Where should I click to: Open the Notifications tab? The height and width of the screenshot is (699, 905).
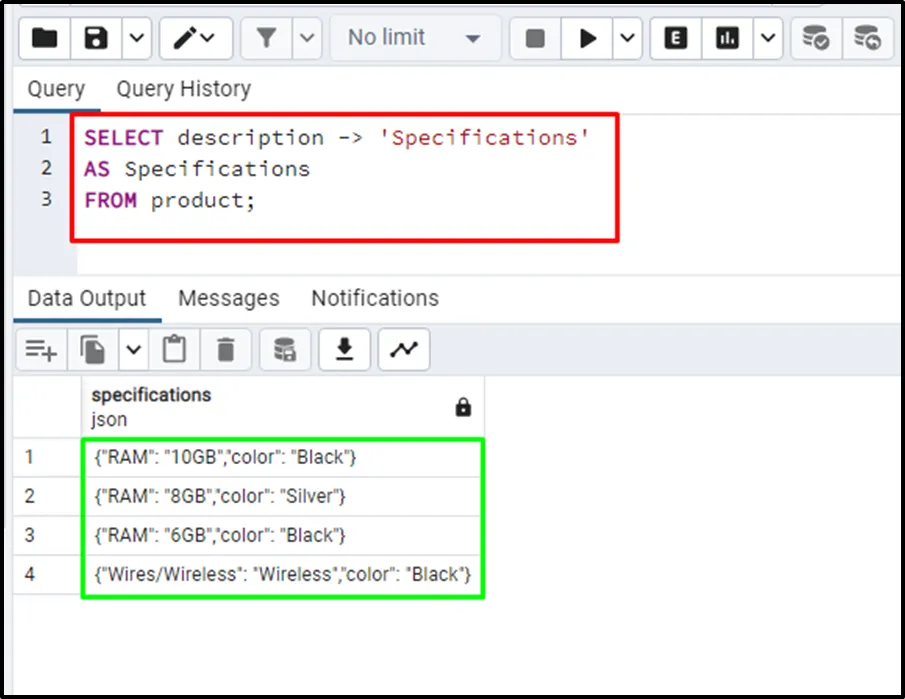tap(374, 299)
